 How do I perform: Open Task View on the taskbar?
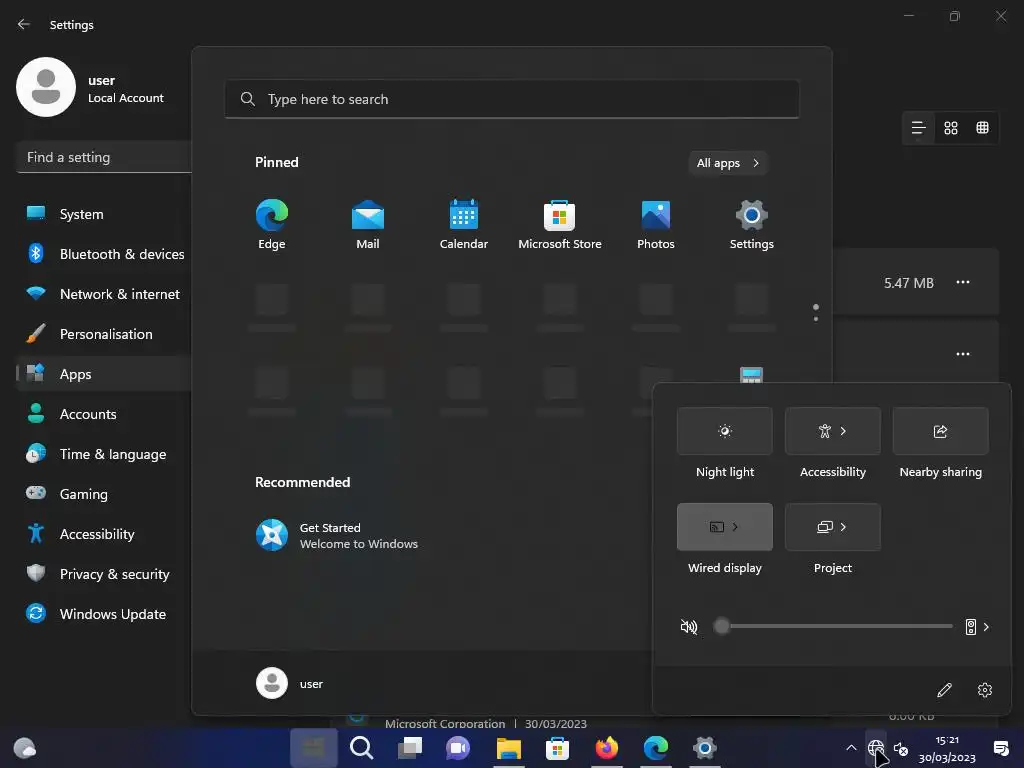coord(410,747)
